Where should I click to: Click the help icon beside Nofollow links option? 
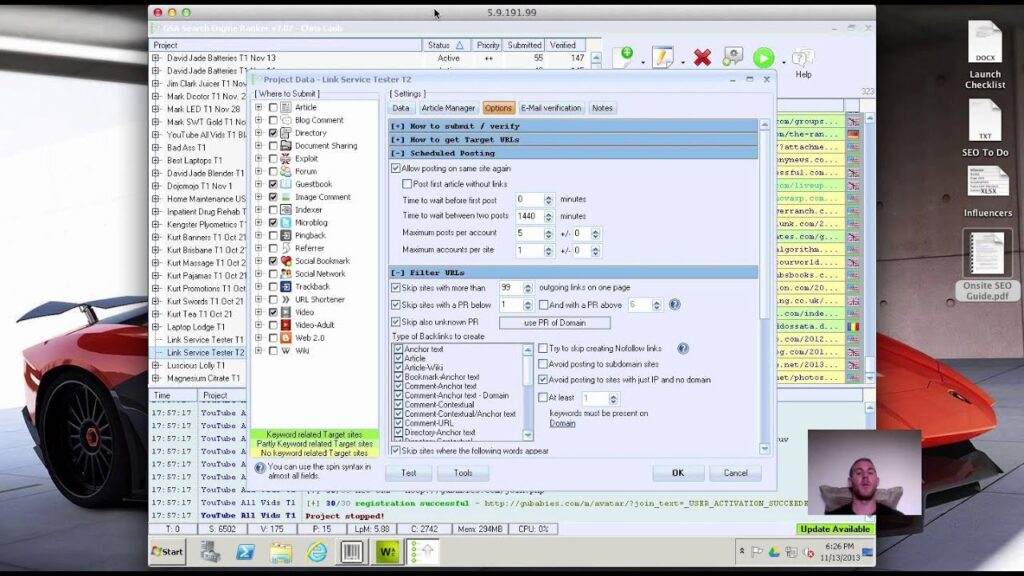(682, 349)
